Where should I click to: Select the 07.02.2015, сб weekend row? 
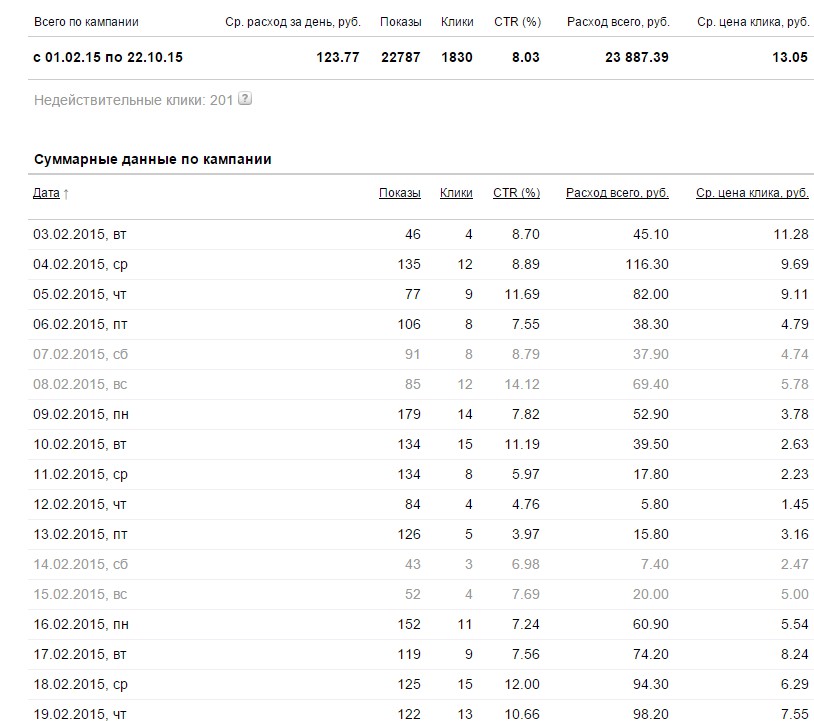point(80,352)
